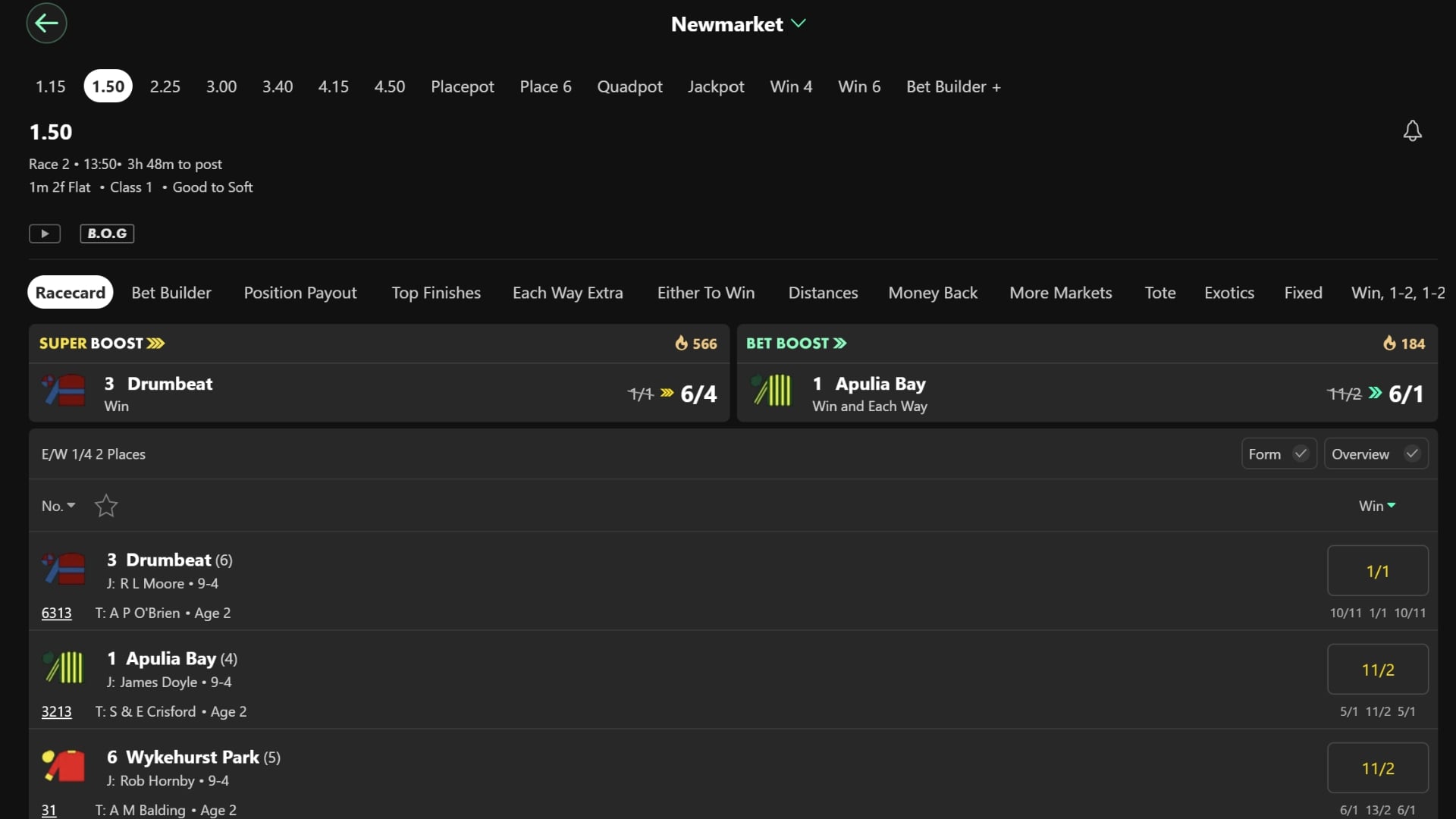The height and width of the screenshot is (819, 1456).
Task: Add Apulia Bay 6/1 Bet Boost price
Action: (1406, 394)
